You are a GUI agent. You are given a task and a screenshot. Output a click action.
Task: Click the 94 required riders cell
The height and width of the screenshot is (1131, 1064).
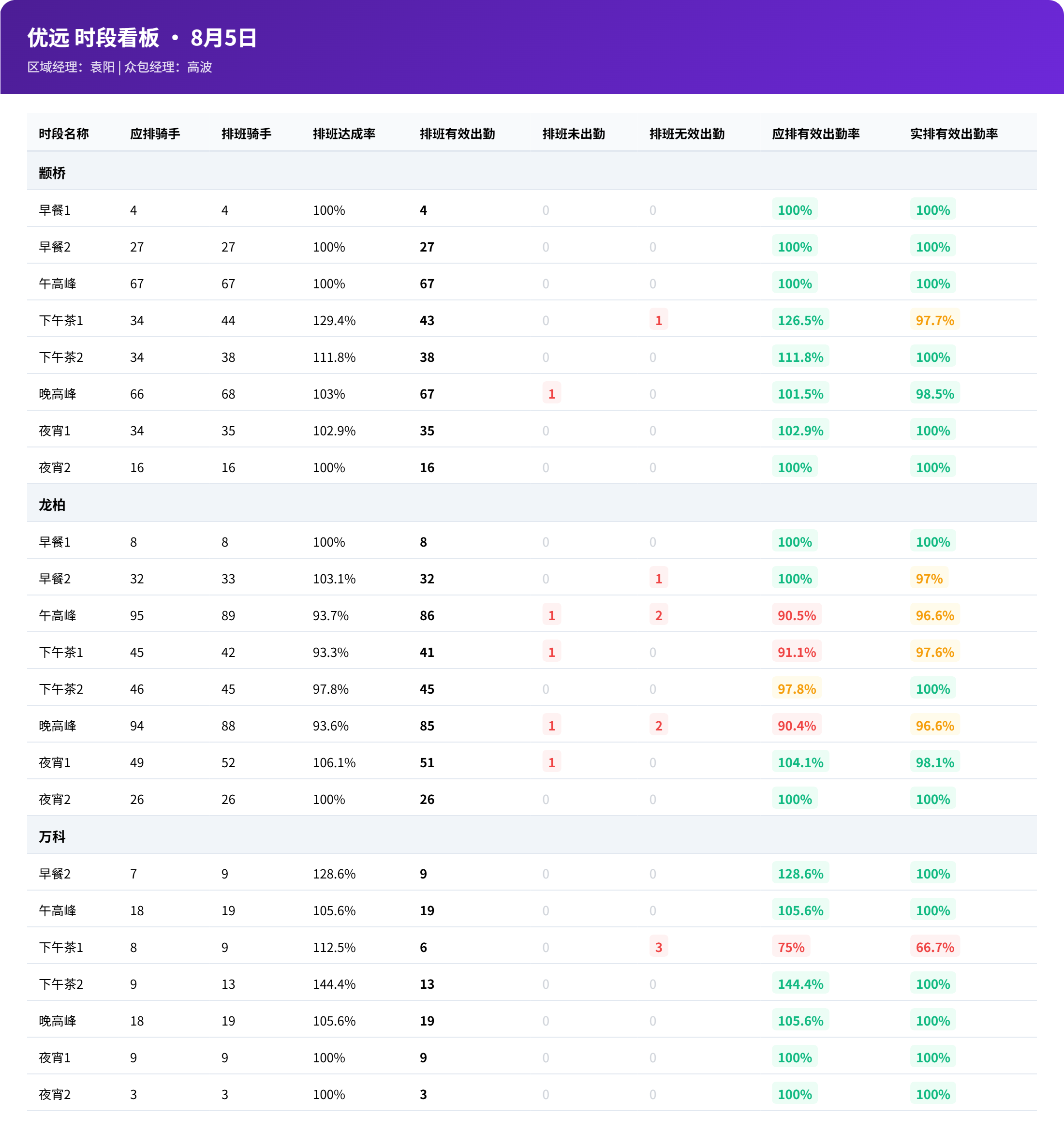pyautogui.click(x=137, y=726)
